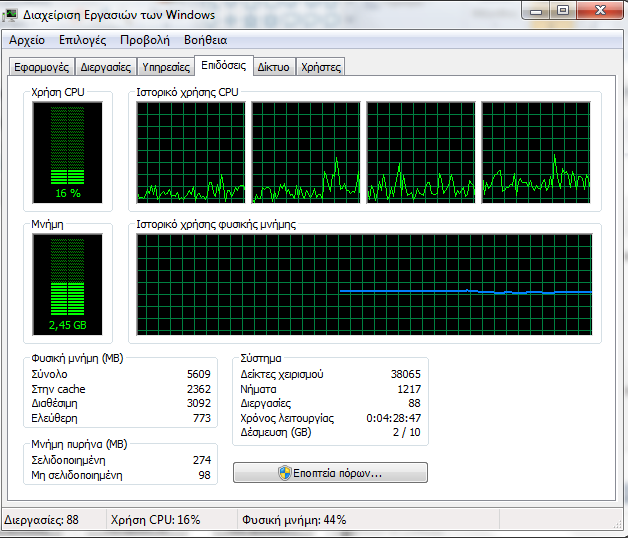This screenshot has width=628, height=538.
Task: Click the Στην cache value 2362
Action: pos(199,389)
